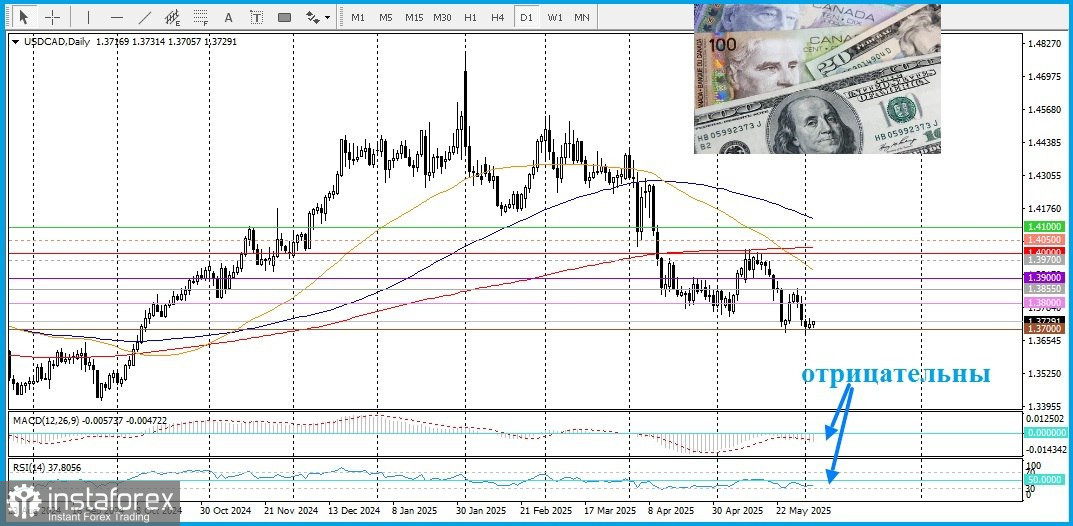Image resolution: width=1073 pixels, height=526 pixels.
Task: Select the cursor arrow tool
Action: pyautogui.click(x=25, y=16)
